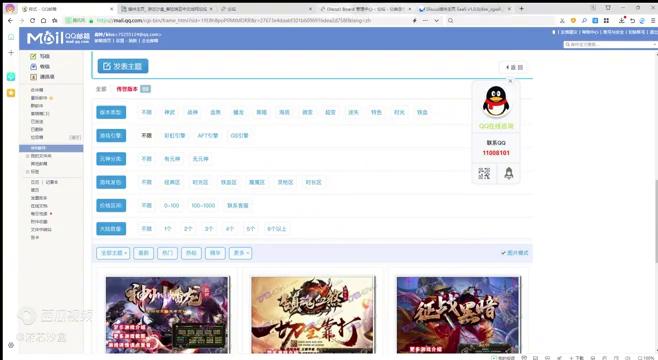Image resolution: width=658 pixels, height=360 pixels.
Task: Click the scissors screenshot icon in the browser toolbar
Action: [x=562, y=20]
